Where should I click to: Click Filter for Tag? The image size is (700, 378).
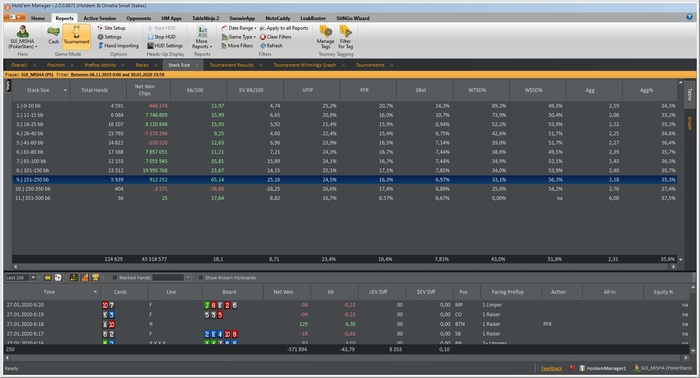[x=346, y=37]
